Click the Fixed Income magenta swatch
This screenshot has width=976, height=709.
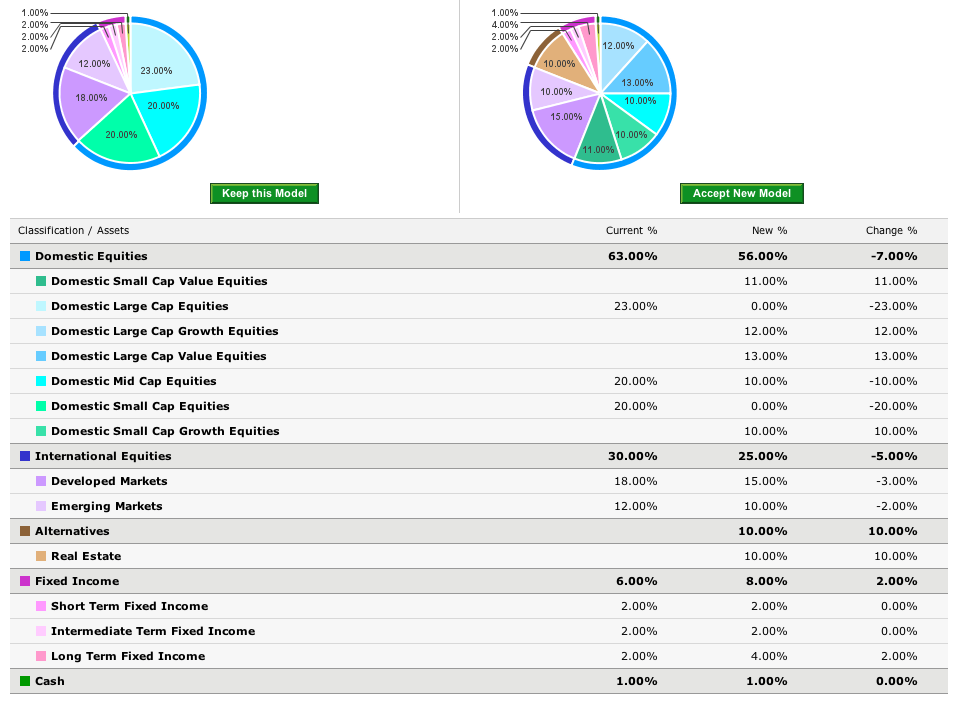coord(25,582)
